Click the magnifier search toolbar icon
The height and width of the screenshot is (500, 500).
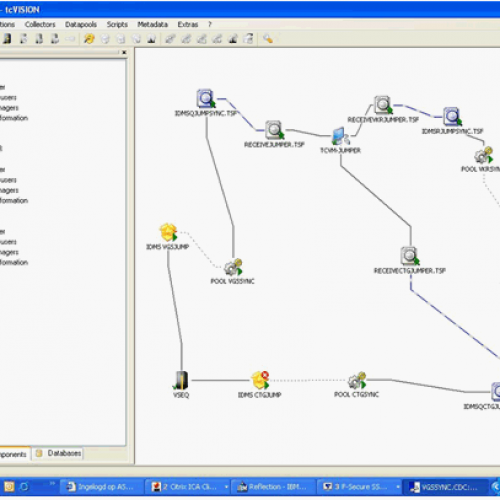(268, 39)
